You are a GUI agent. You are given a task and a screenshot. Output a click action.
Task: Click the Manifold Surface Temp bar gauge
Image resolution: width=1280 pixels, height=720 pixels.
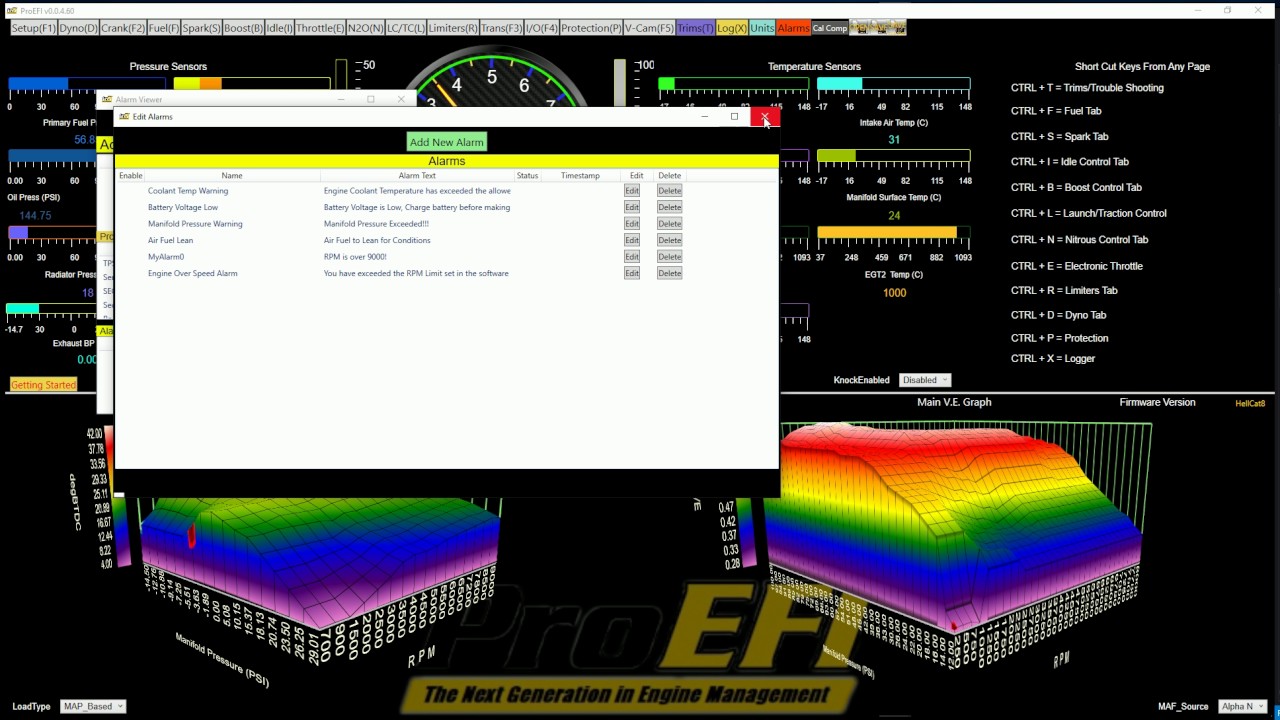[x=893, y=157]
